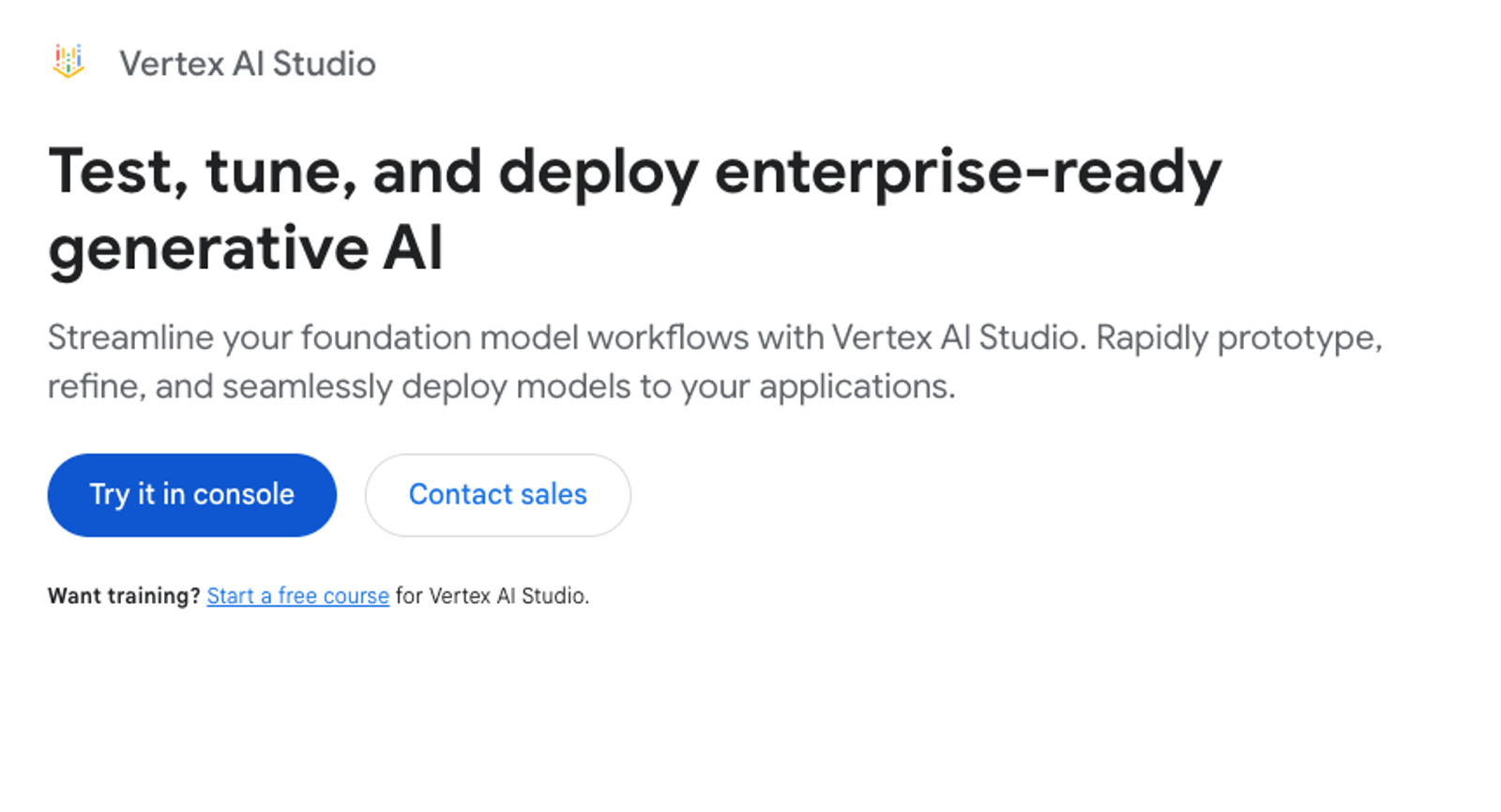The image size is (1501, 812).
Task: Click the trailing "for Vertex AI Studio." text
Action: click(x=493, y=596)
